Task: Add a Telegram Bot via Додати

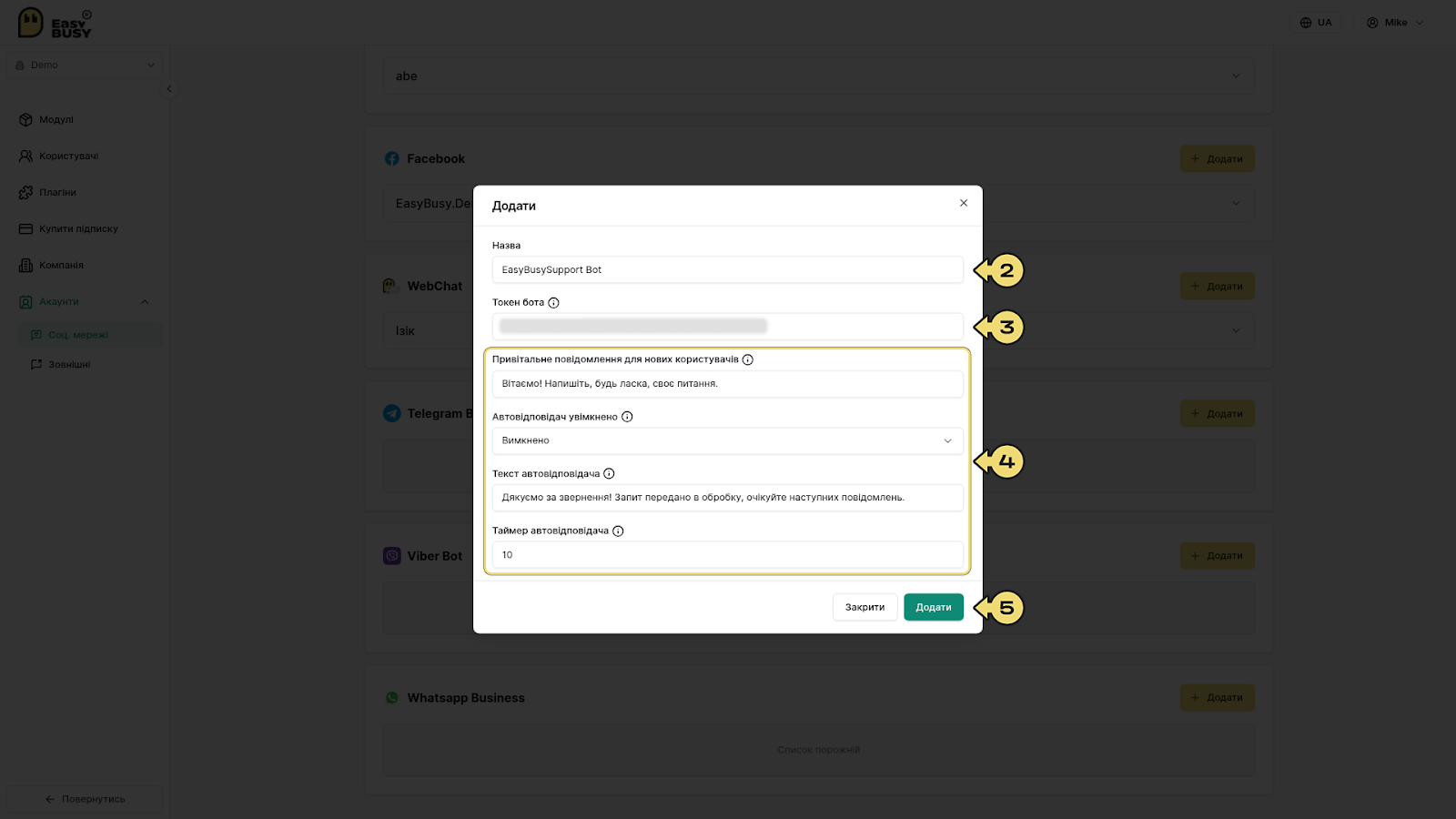Action: coord(1217,413)
